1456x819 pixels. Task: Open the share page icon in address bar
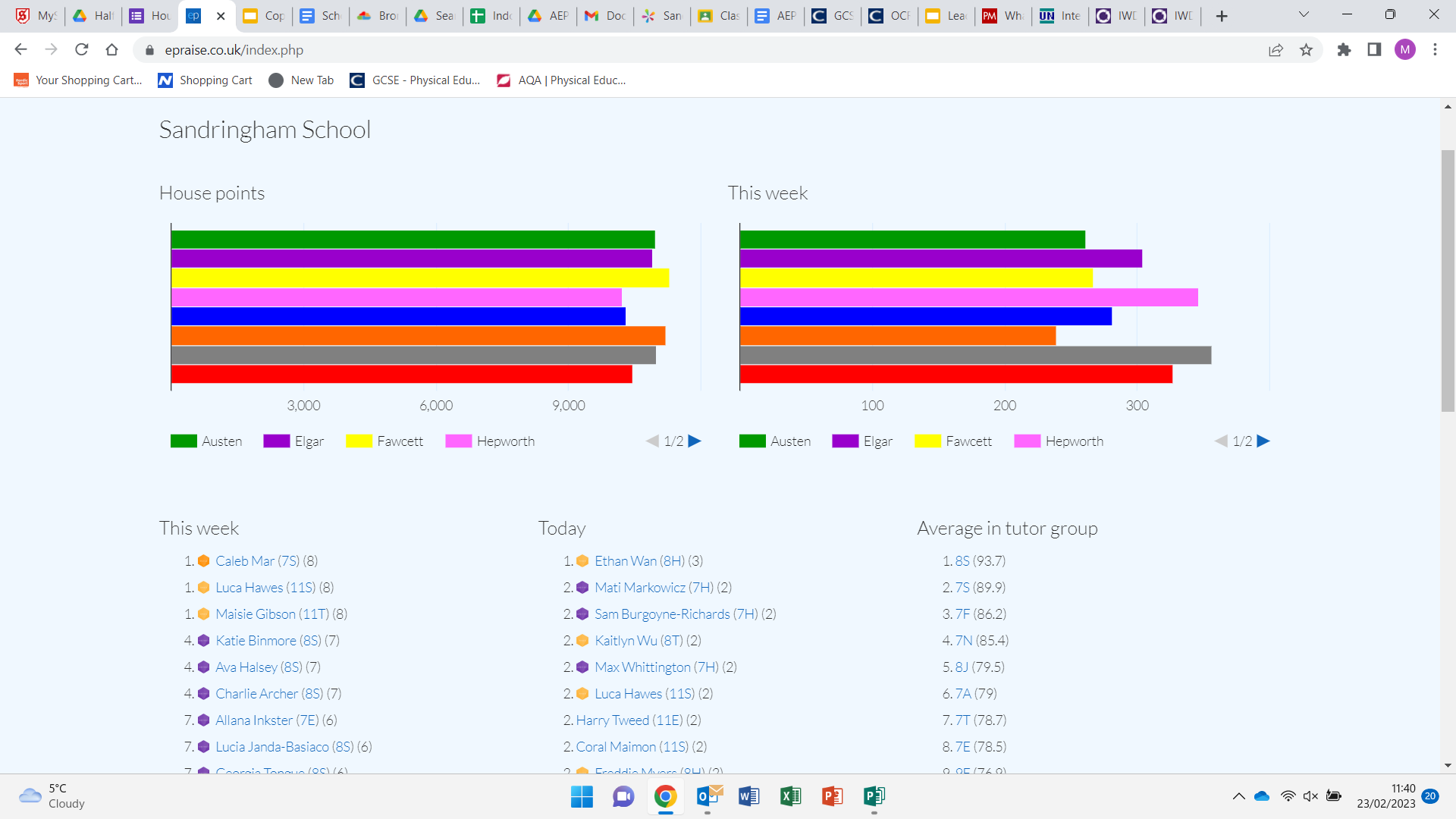(x=1276, y=49)
